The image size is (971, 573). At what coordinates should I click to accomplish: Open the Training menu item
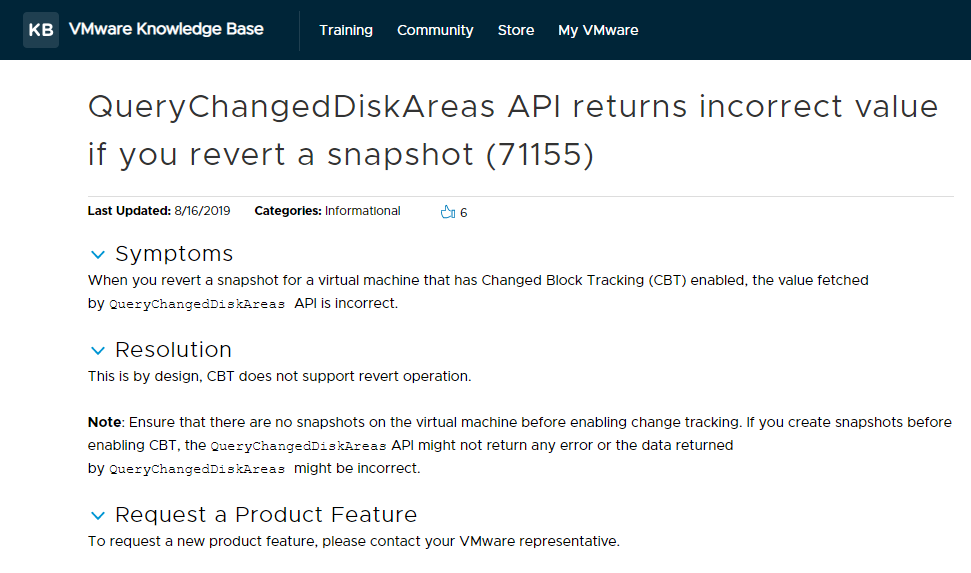(x=346, y=30)
